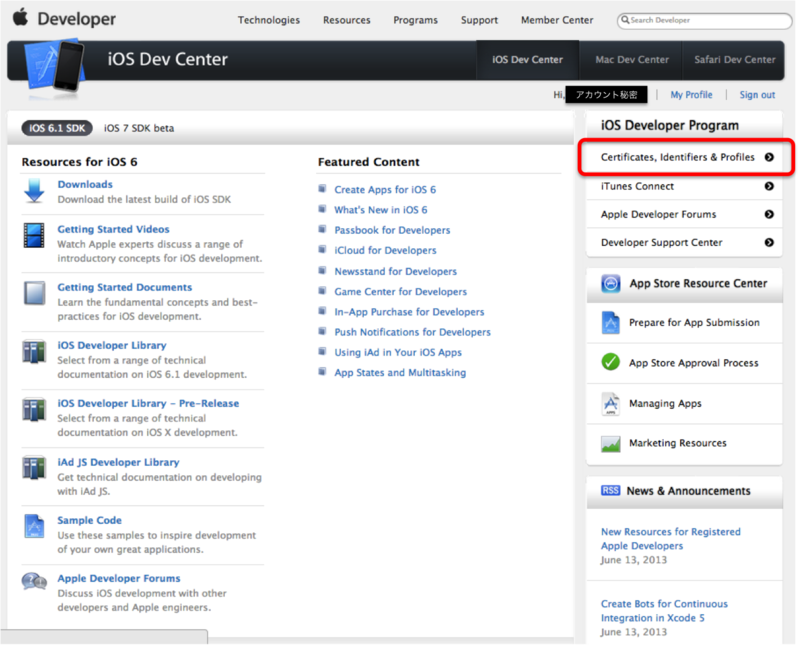Click the green checkmark Approval Process icon

tap(611, 362)
